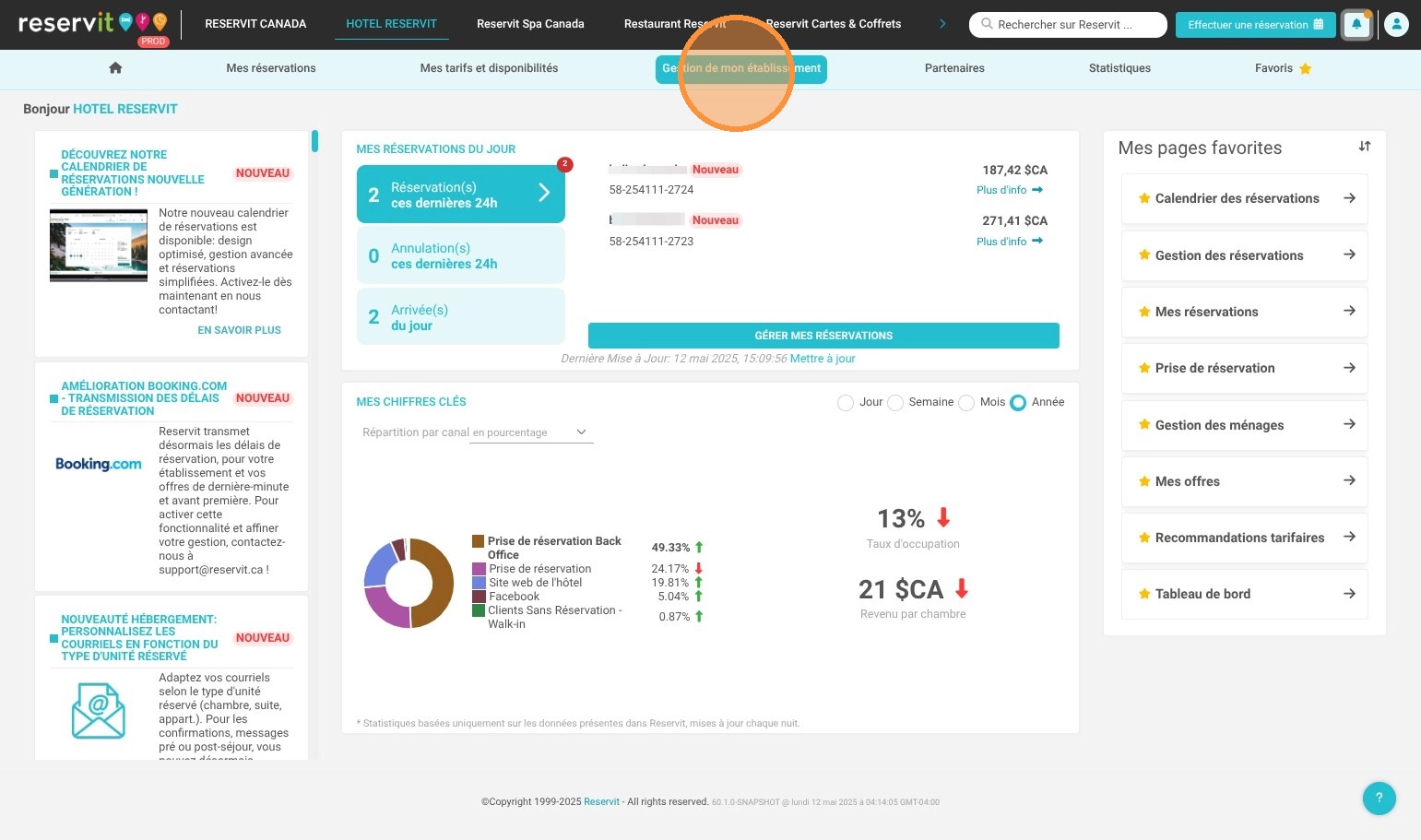Screen dimensions: 1421x840
Task: Click the reservit logo
Action: [x=93, y=24]
